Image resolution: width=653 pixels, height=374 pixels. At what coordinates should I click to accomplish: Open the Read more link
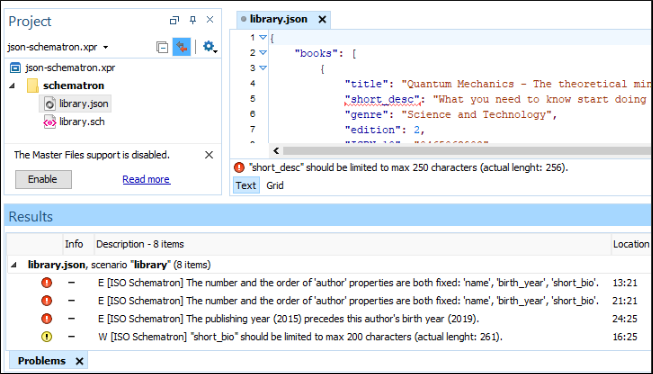coord(146,180)
